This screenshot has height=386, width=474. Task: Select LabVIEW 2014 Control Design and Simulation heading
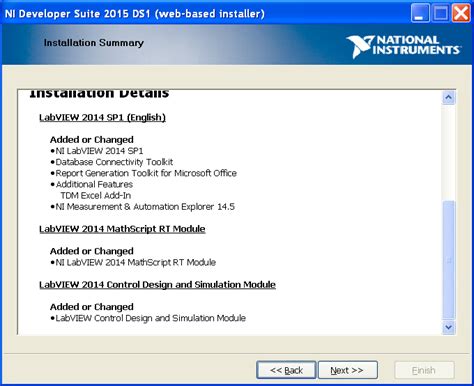[x=157, y=284]
